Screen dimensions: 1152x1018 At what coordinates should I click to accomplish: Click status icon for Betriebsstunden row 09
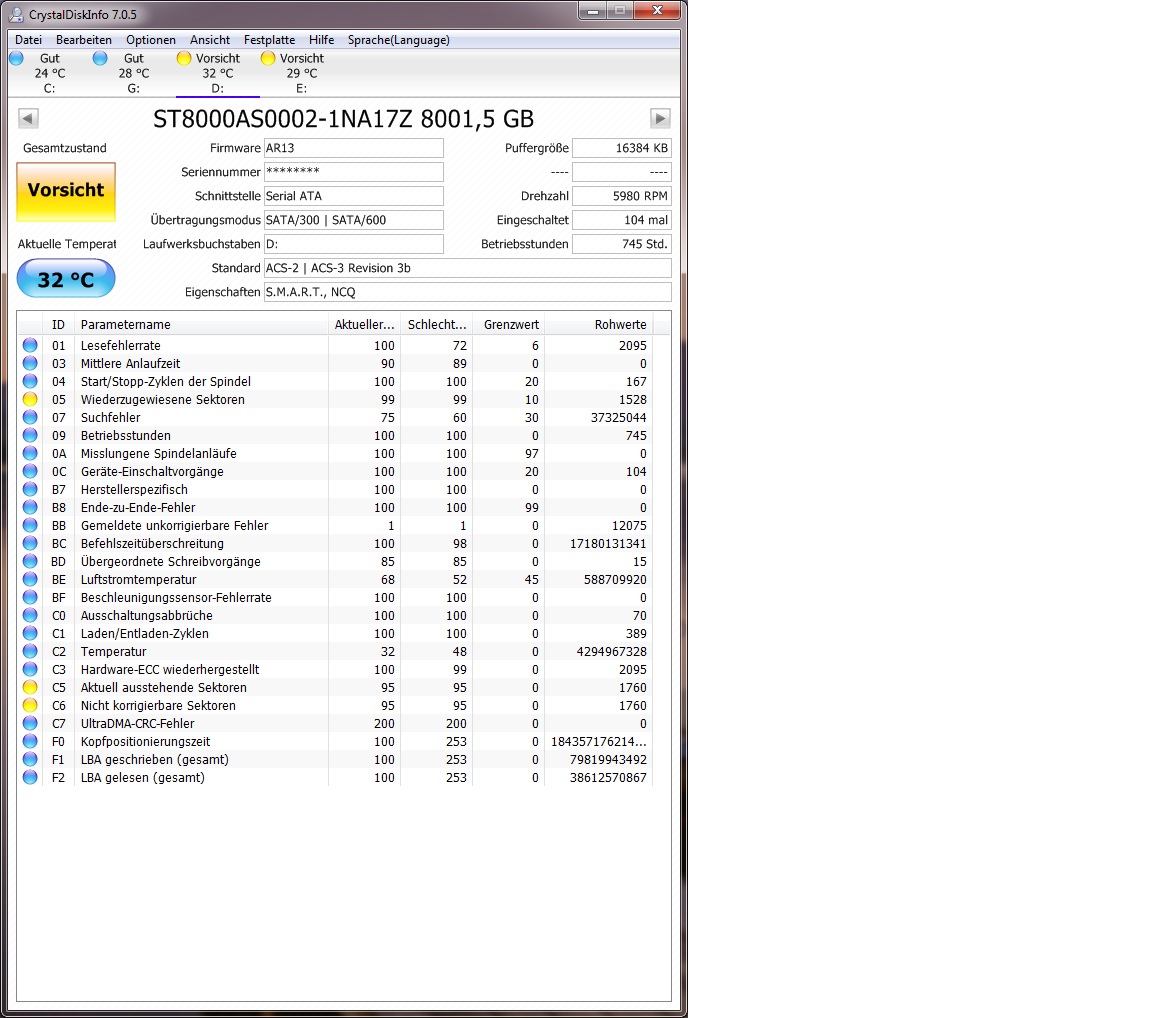pyautogui.click(x=30, y=435)
